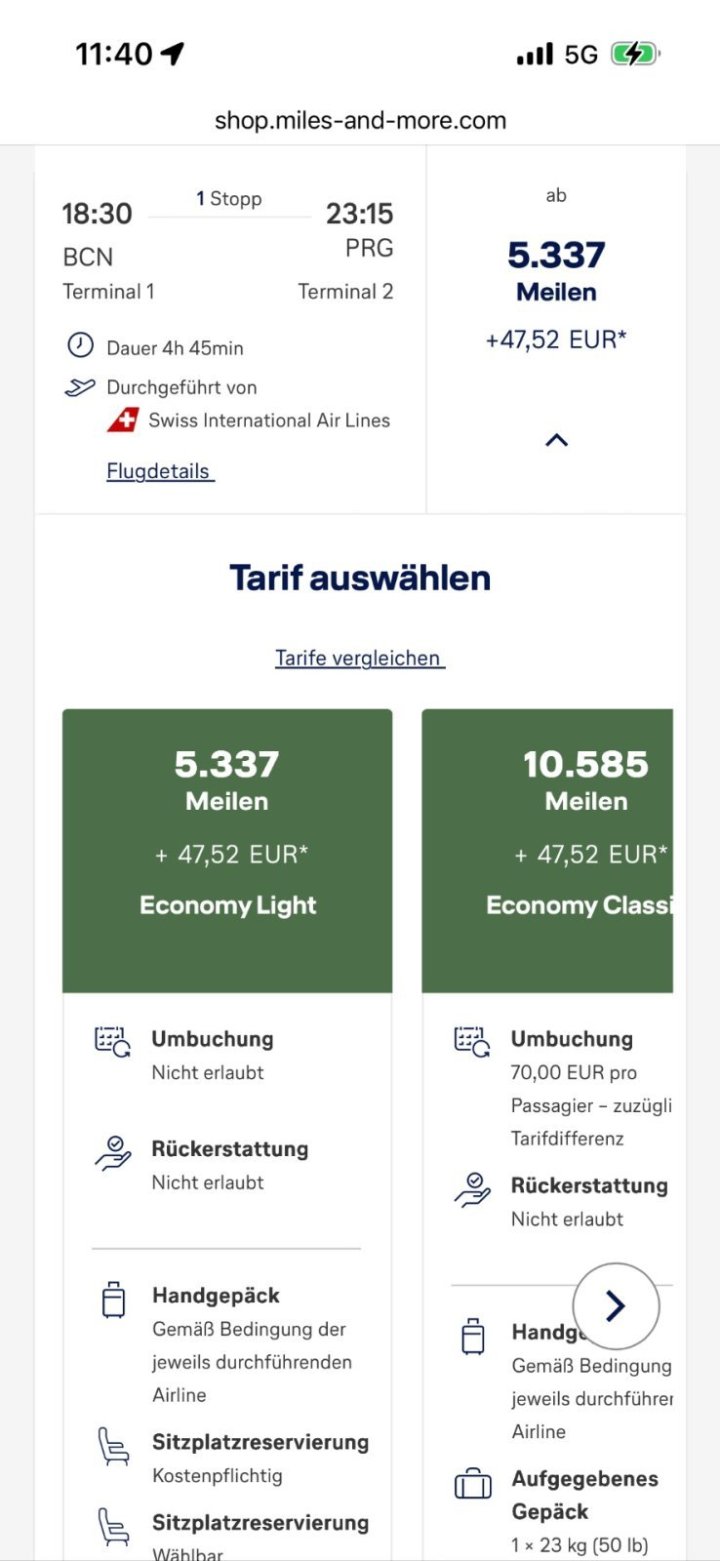Click the clock icon beside Dauer

[x=80, y=347]
